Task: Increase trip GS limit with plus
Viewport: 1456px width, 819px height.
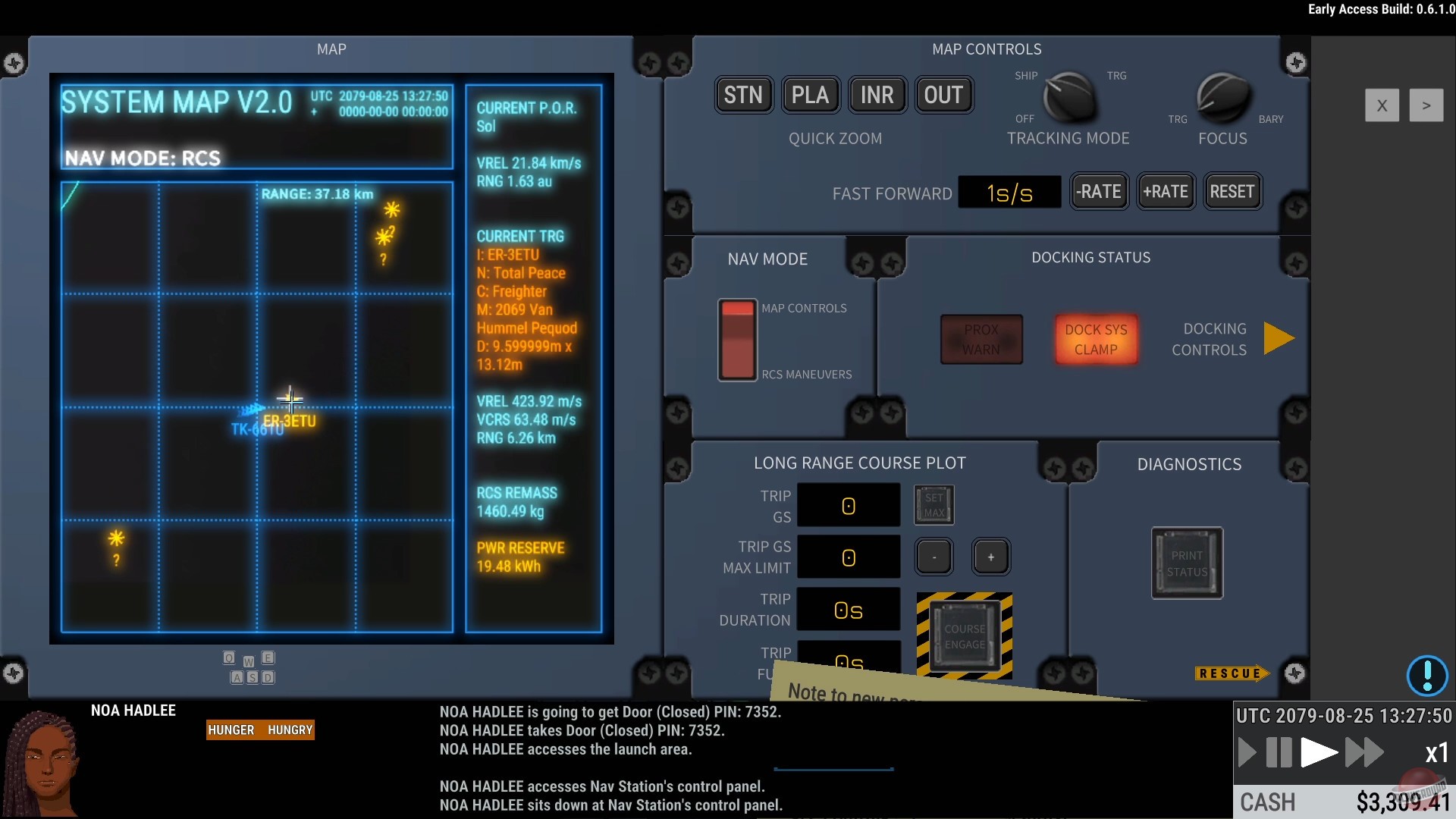Action: click(x=990, y=557)
